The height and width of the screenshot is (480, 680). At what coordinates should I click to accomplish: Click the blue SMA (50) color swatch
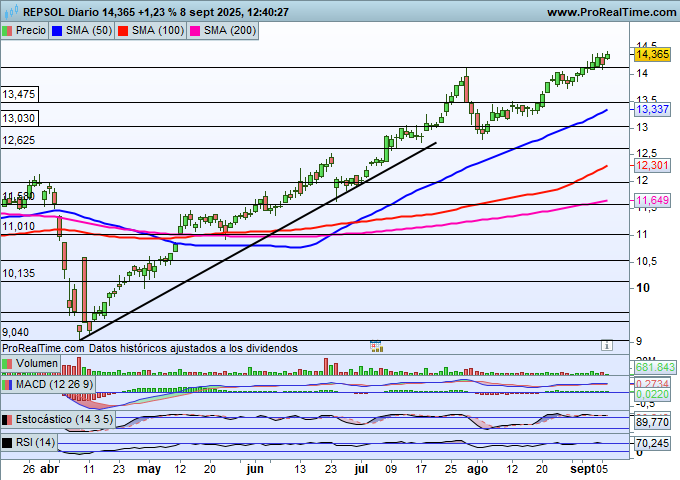point(59,31)
